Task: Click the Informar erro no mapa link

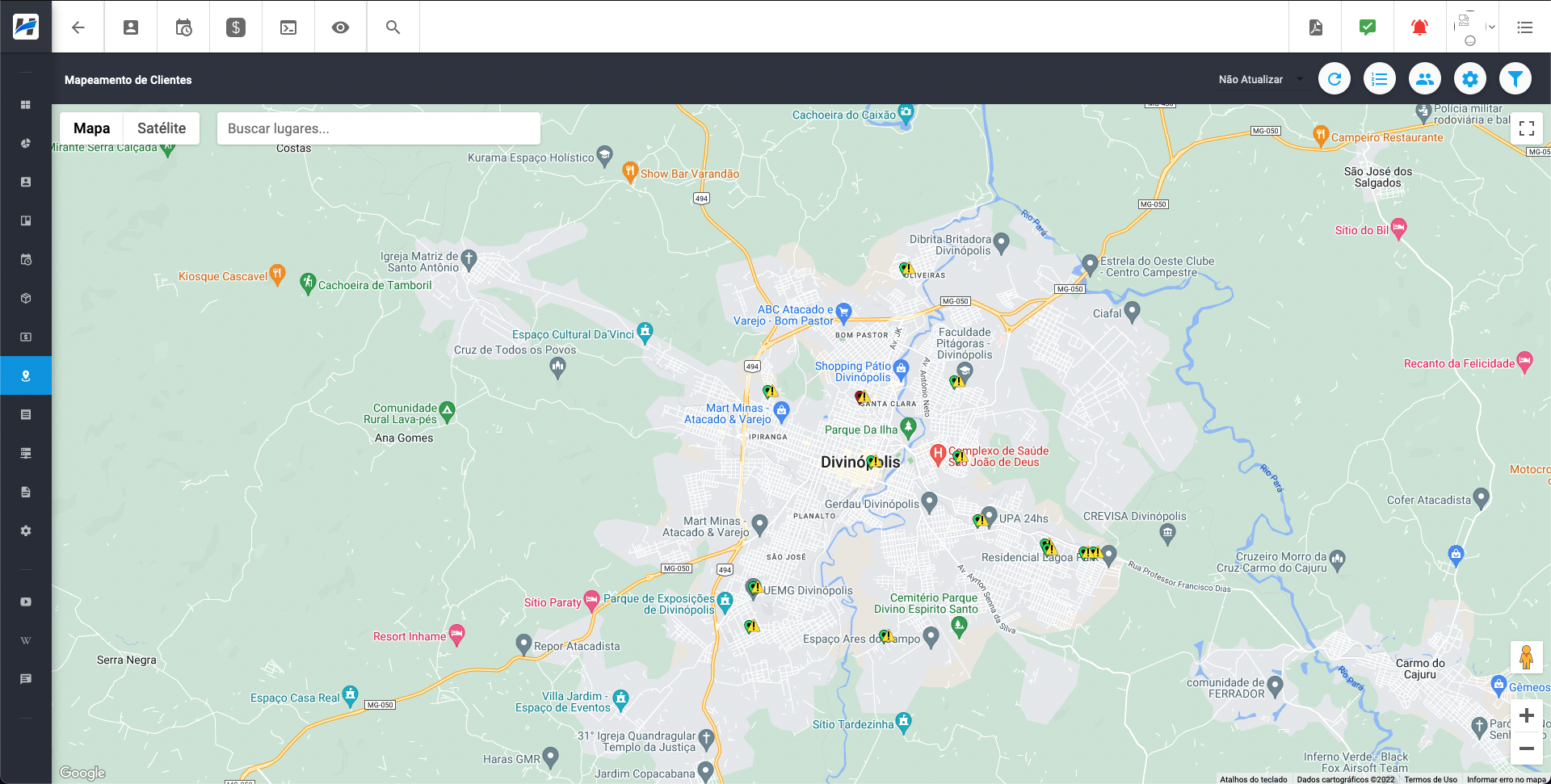Action: [1507, 779]
